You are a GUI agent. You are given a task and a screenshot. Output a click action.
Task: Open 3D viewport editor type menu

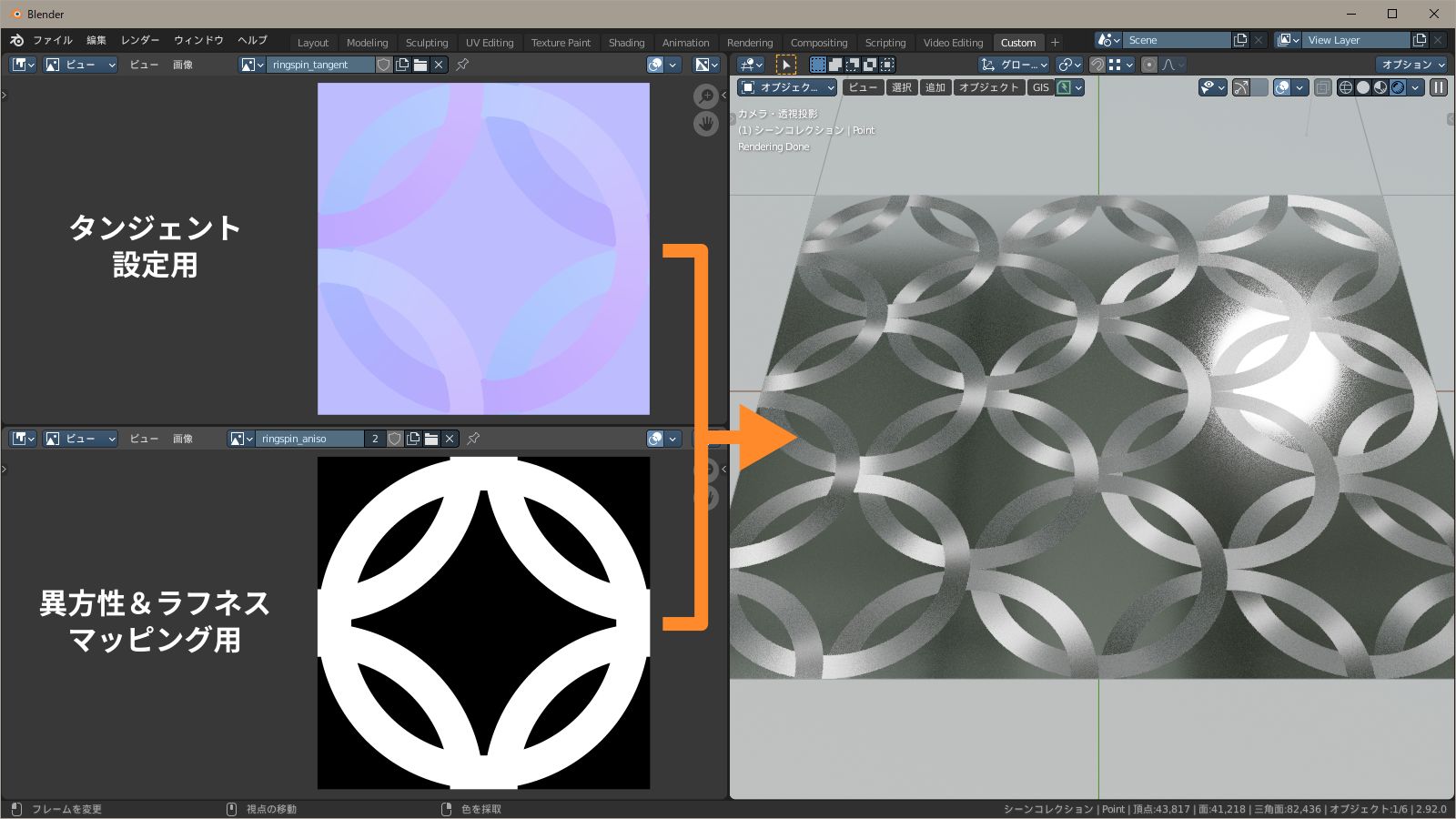pos(751,65)
